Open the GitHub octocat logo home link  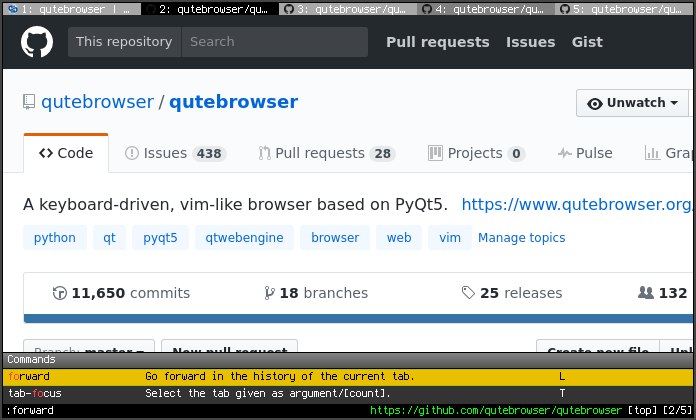pos(37,42)
